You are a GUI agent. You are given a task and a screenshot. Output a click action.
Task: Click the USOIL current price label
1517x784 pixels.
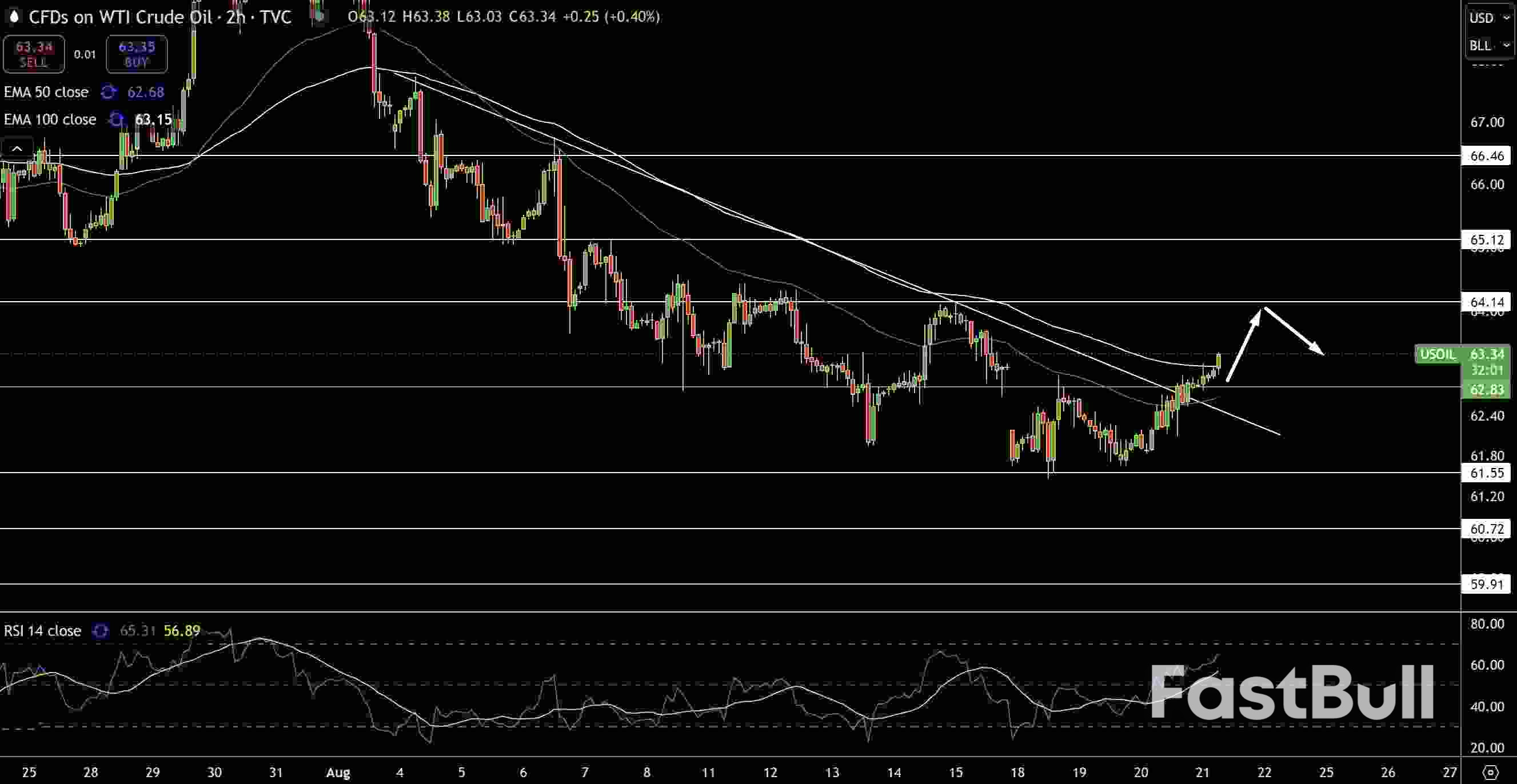[x=1437, y=354]
